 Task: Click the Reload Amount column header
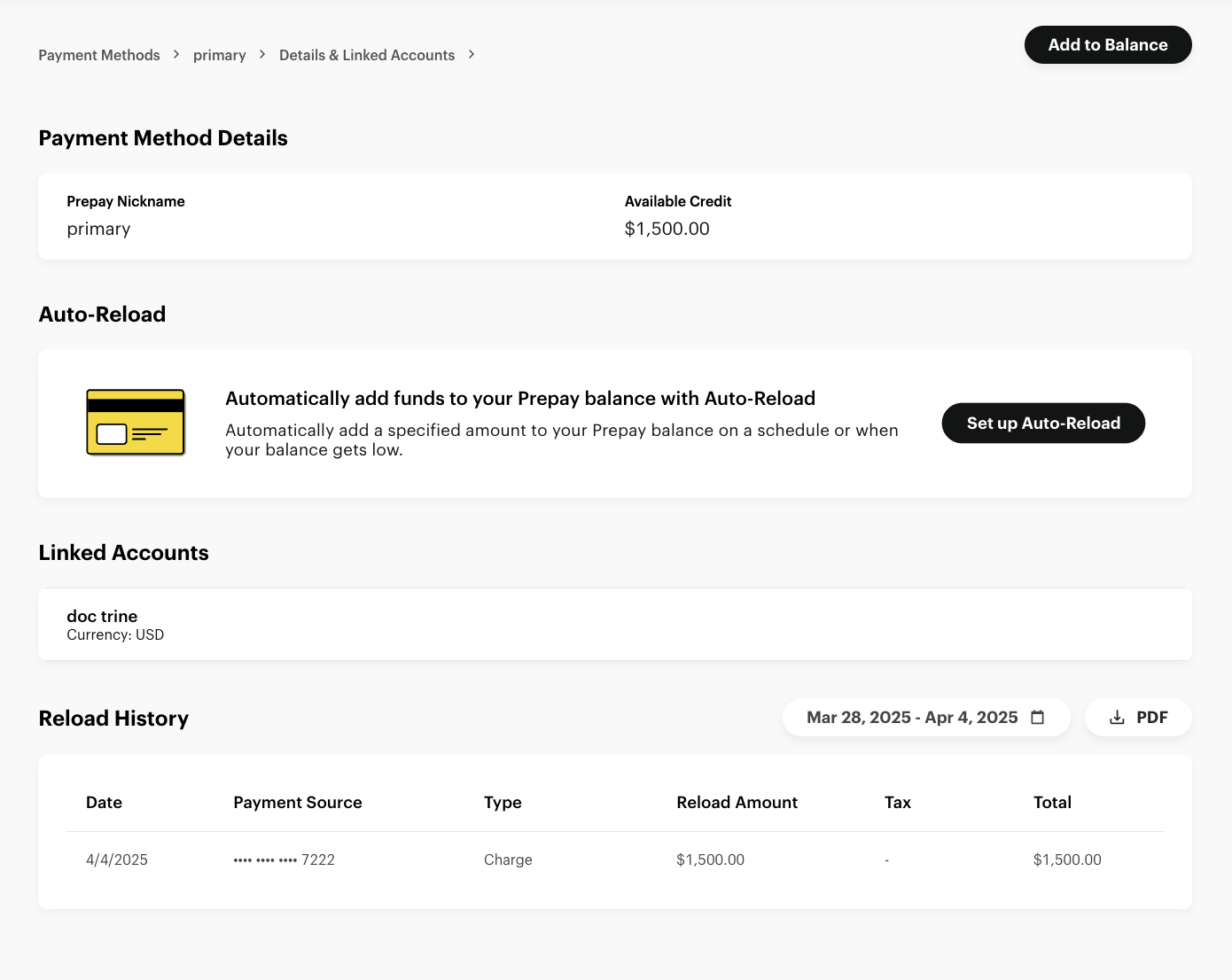pos(737,803)
